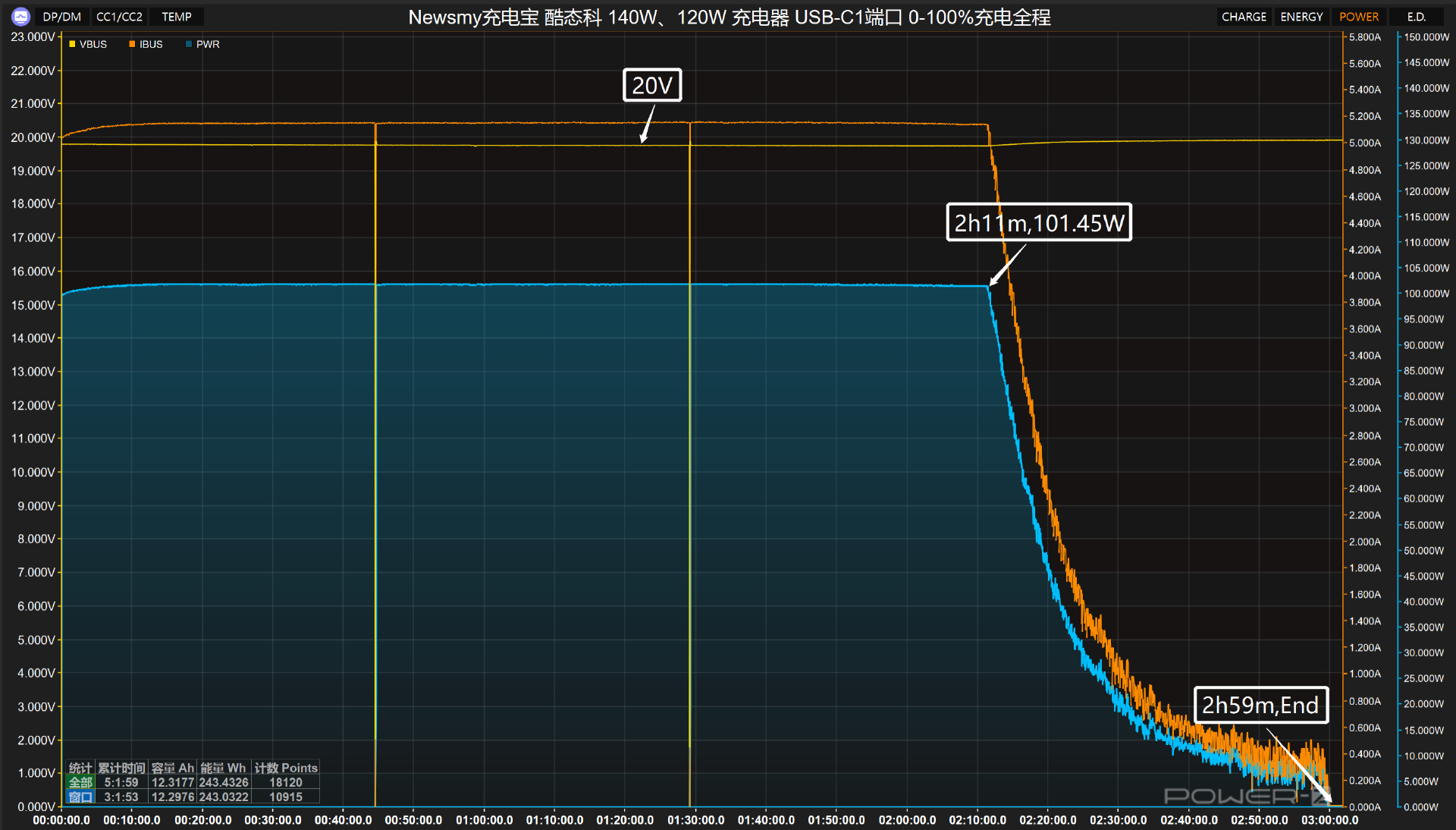
Task: Click the 0.000V voltage axis label
Action: pos(36,806)
